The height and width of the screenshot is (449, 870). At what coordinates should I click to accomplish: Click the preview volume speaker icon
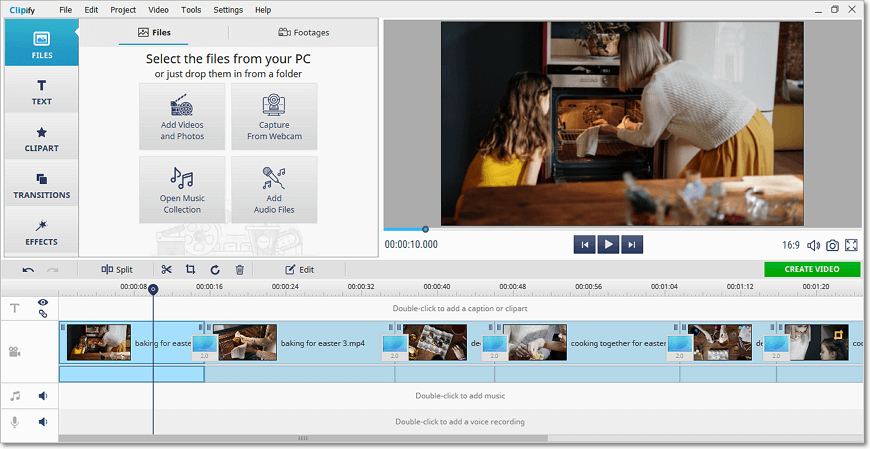[813, 245]
